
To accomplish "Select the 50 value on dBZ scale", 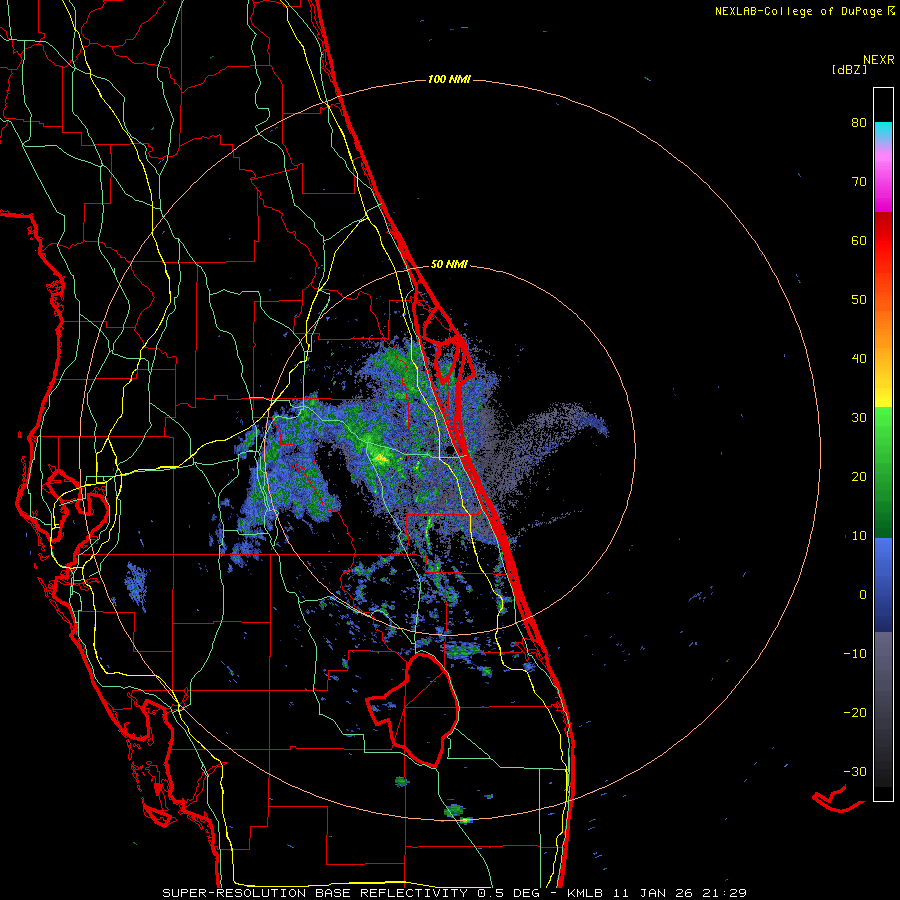I will 859,300.
